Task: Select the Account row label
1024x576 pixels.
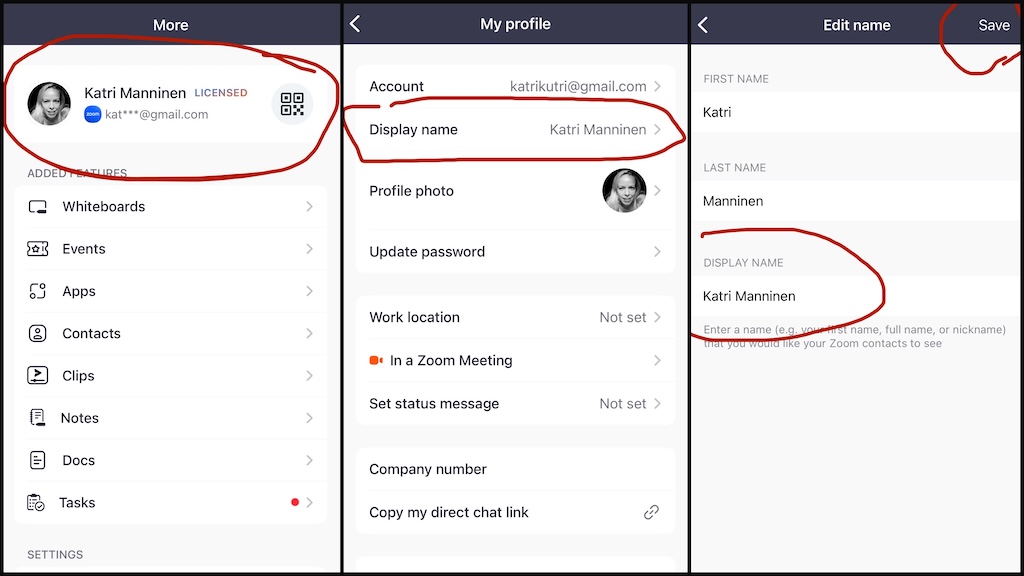Action: (x=396, y=86)
